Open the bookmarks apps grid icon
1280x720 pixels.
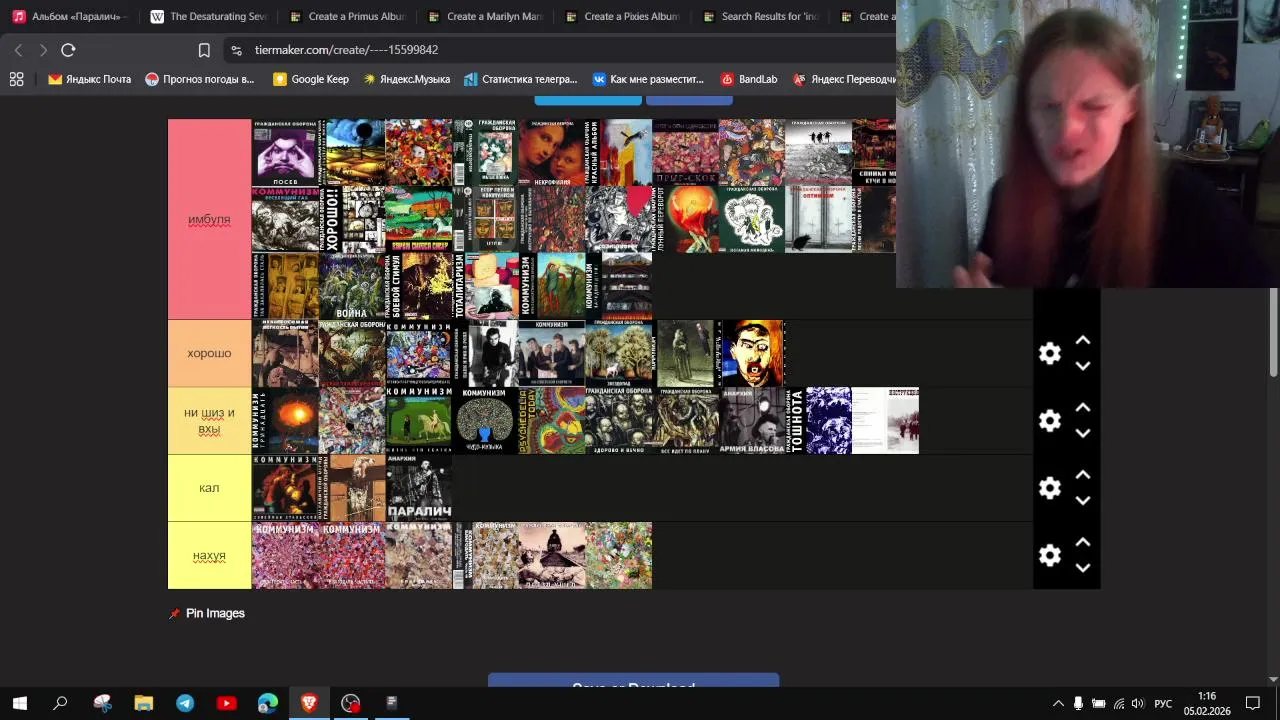pyautogui.click(x=16, y=79)
